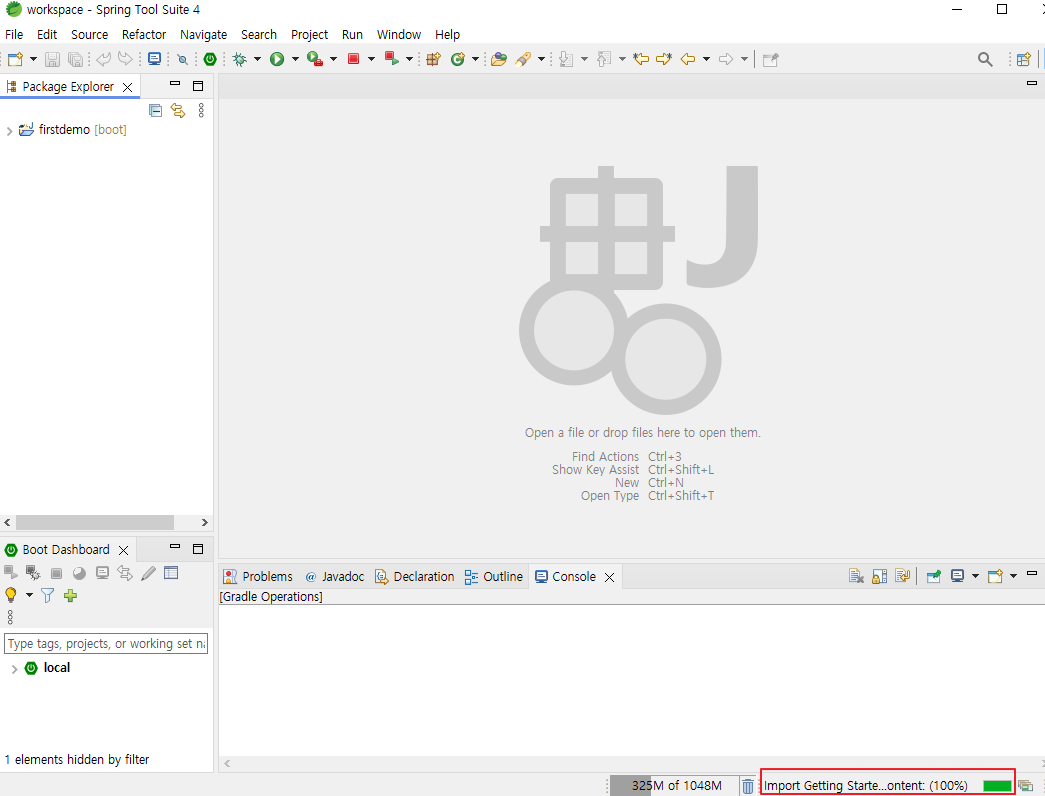Click the red Stop square in toolbar

click(354, 59)
